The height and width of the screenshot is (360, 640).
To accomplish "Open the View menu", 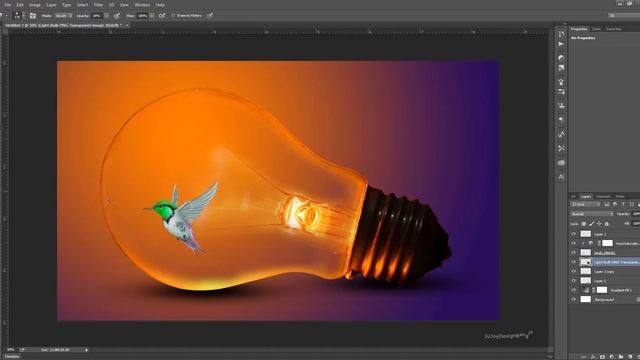I will coord(124,5).
